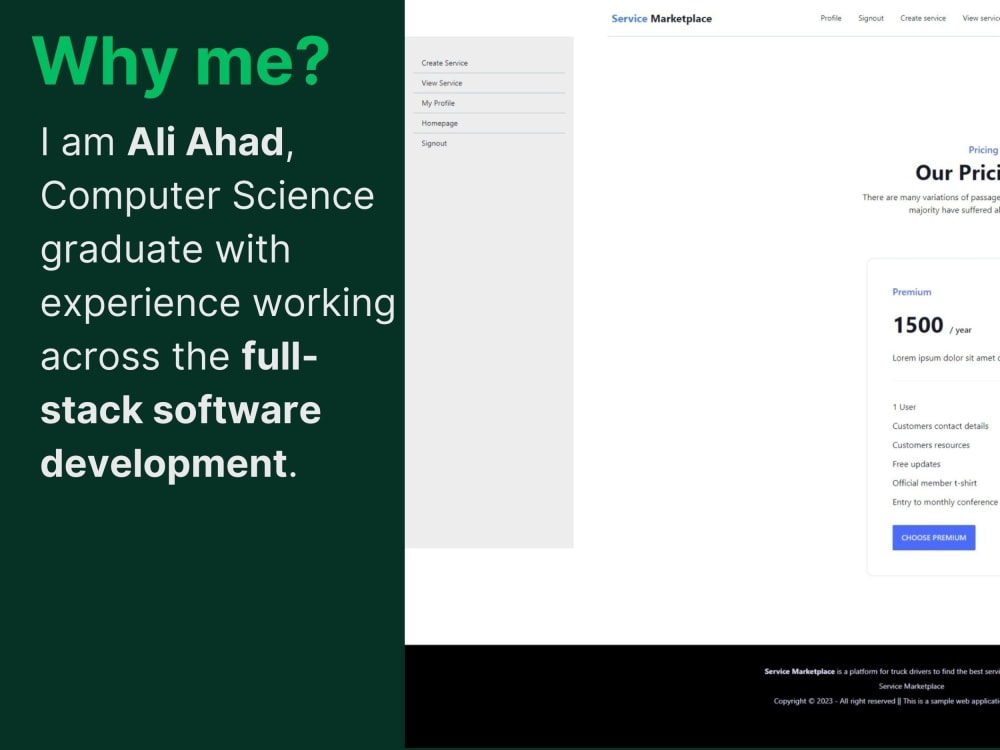Select the Premium plan title

(x=911, y=292)
